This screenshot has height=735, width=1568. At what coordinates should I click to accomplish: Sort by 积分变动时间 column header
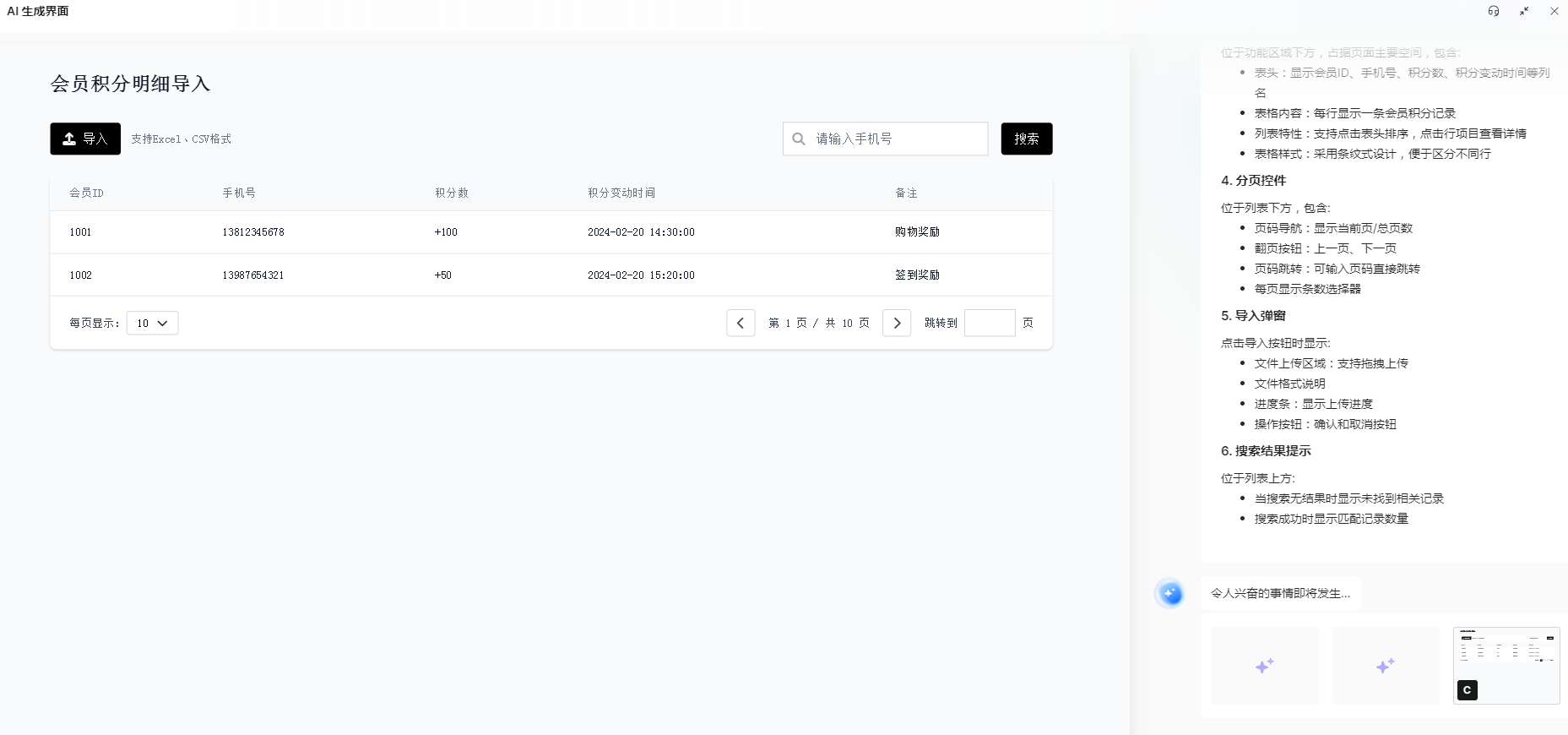(x=621, y=193)
